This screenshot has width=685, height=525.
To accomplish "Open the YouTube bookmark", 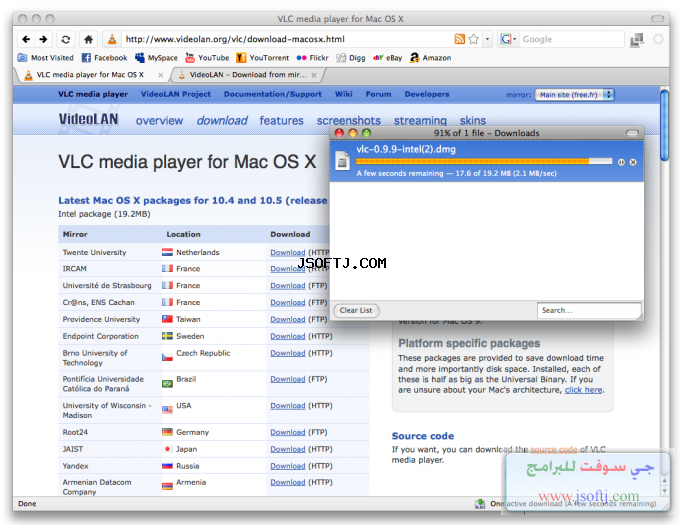I will (208, 58).
